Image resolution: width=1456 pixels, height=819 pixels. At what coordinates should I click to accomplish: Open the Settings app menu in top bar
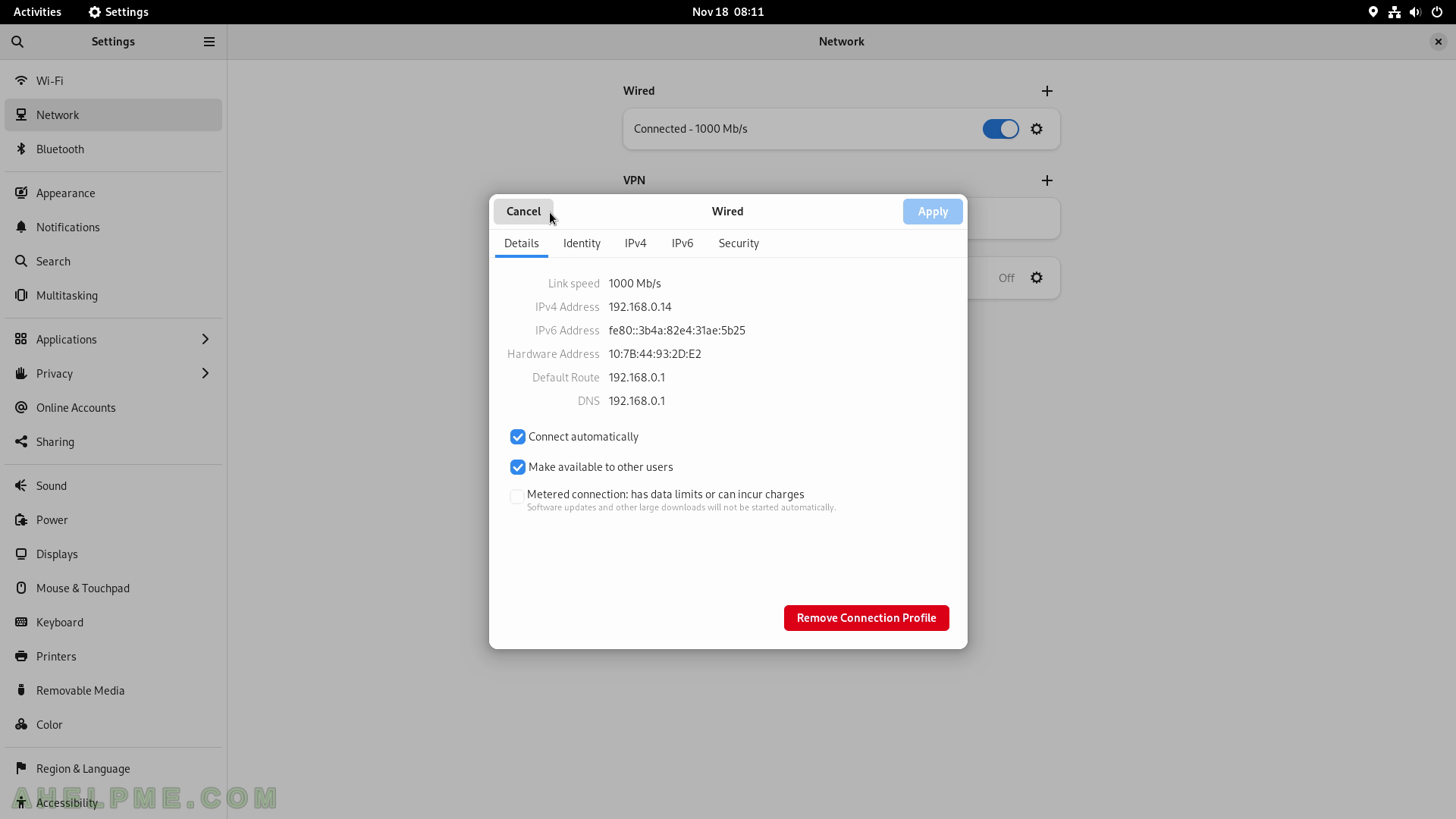point(118,12)
